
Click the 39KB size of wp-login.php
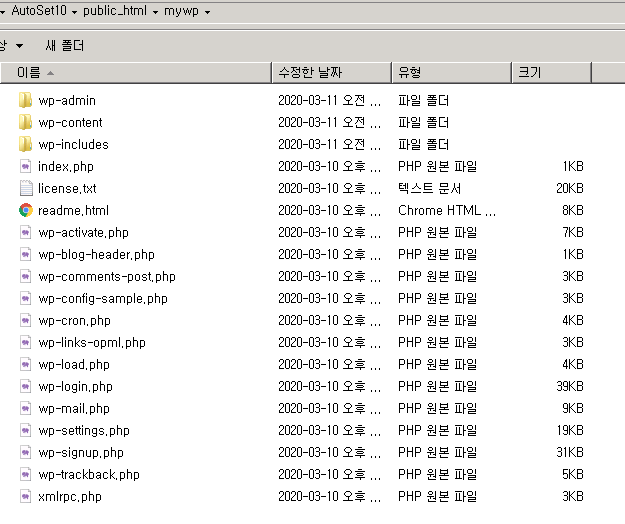(x=570, y=387)
